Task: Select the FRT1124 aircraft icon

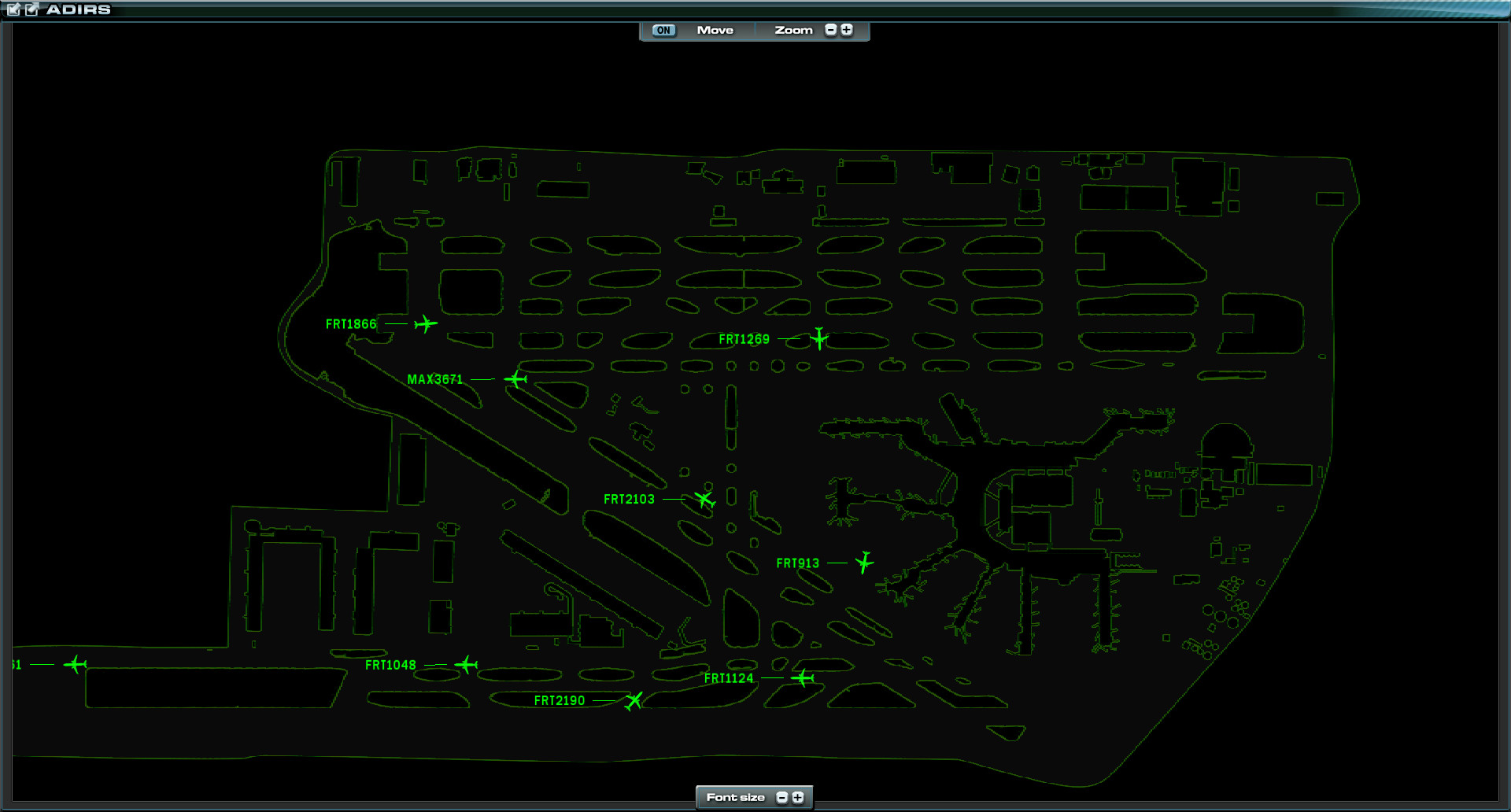Action: (803, 677)
